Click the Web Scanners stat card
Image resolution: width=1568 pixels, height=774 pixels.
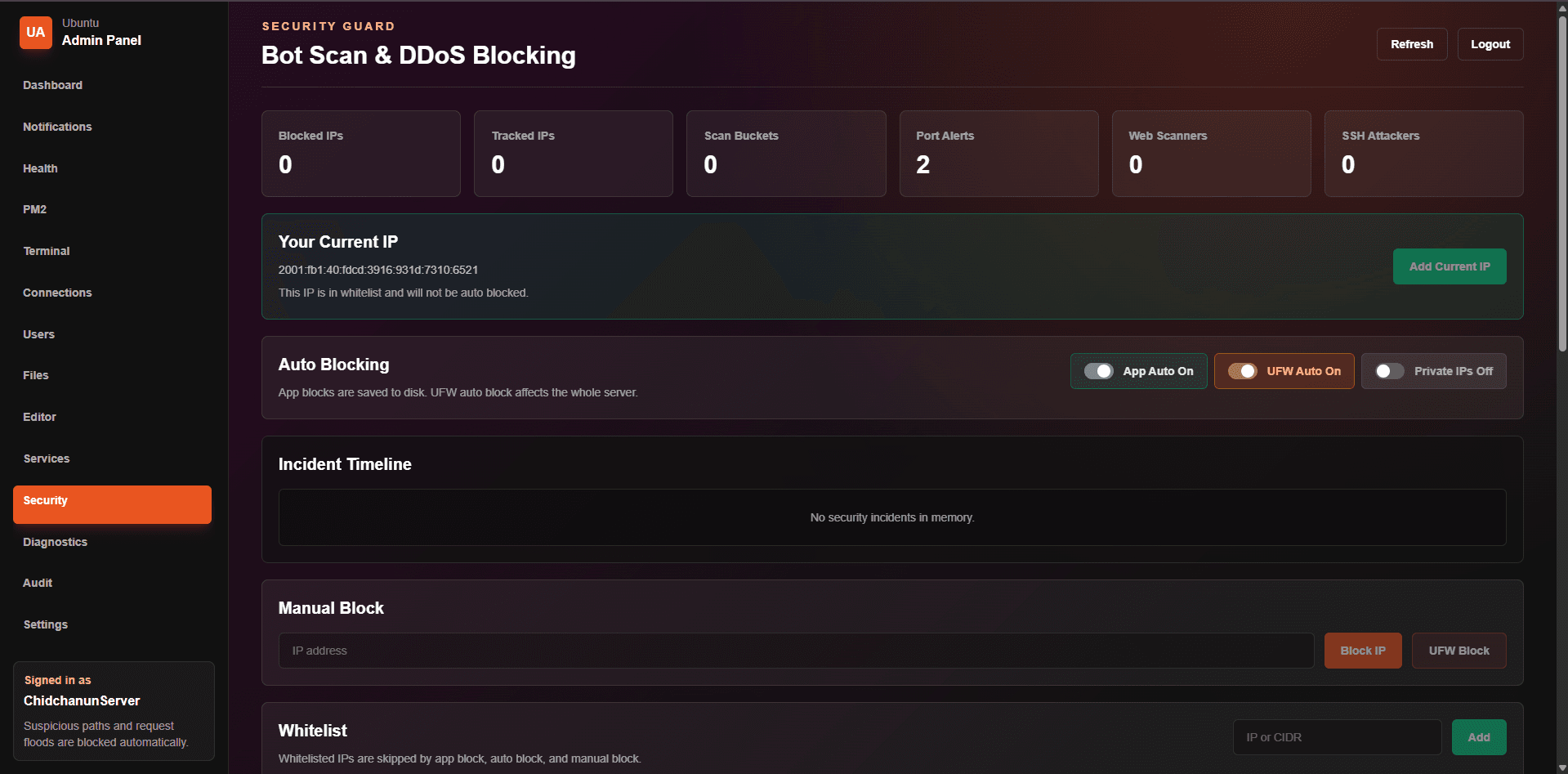1212,154
